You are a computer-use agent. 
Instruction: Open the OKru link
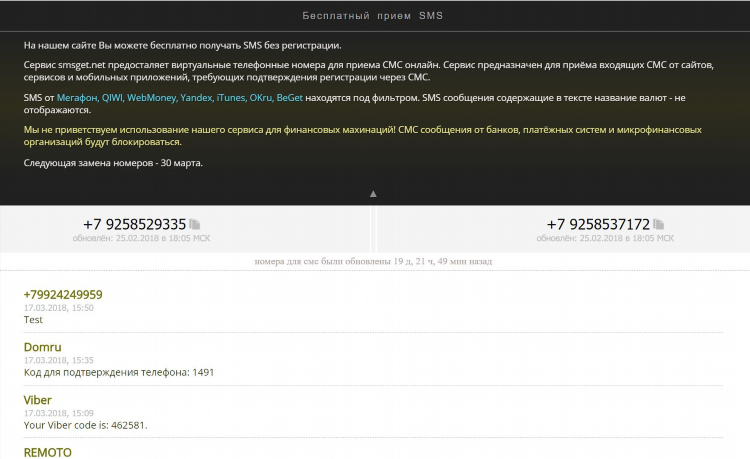[x=261, y=98]
